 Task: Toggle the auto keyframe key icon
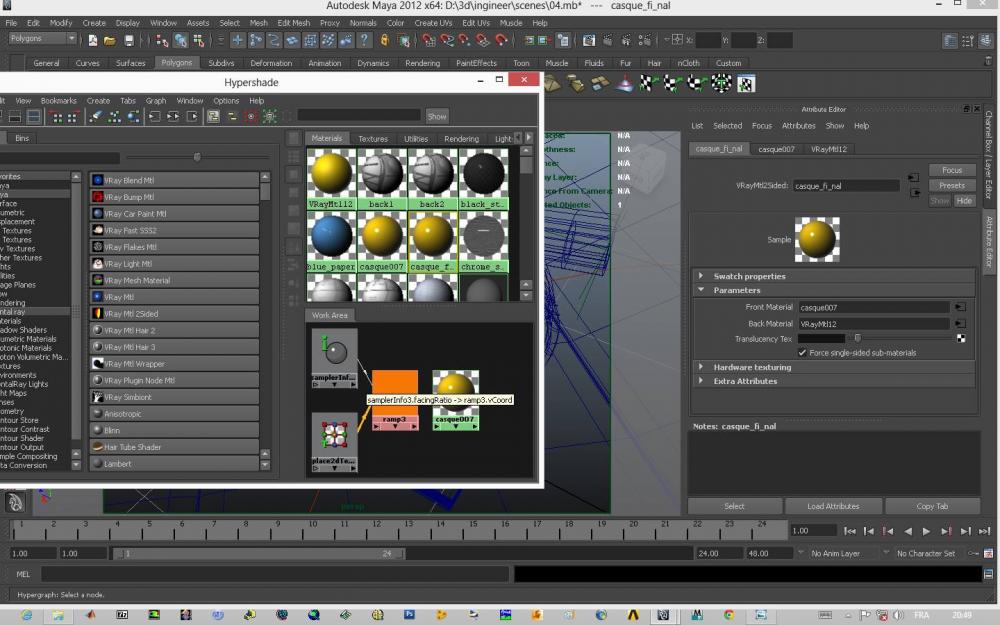[974, 554]
